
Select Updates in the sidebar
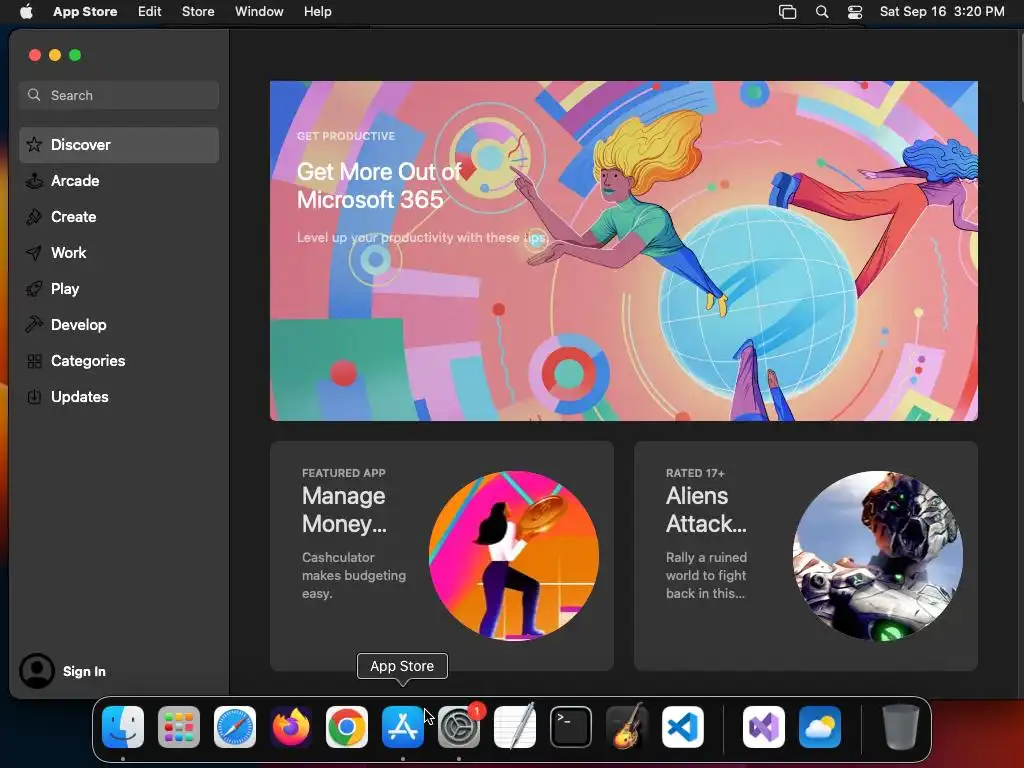(119, 396)
